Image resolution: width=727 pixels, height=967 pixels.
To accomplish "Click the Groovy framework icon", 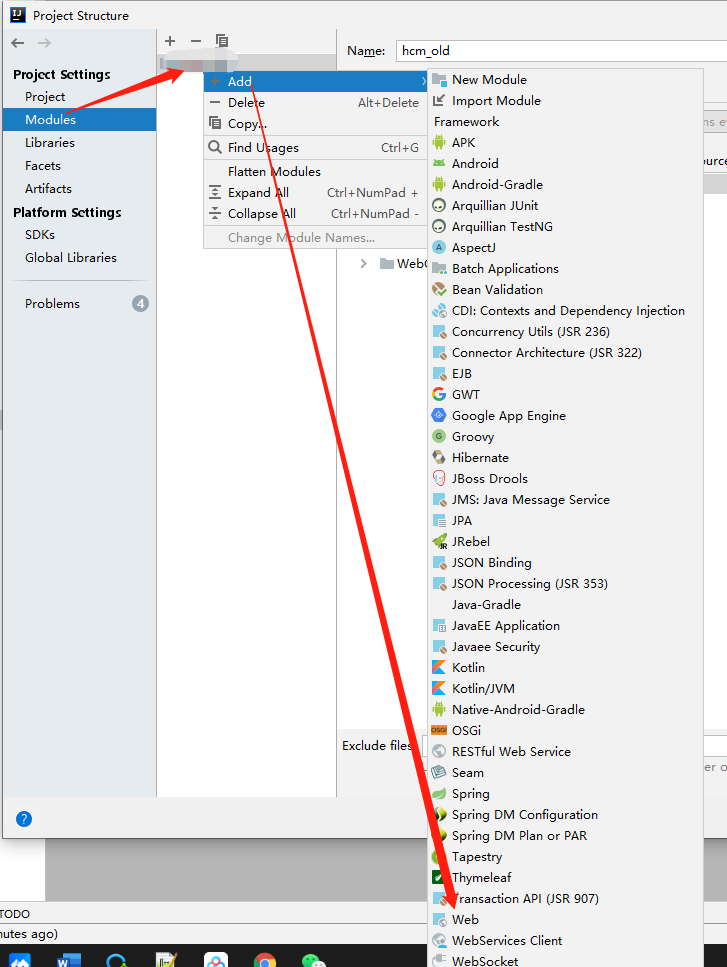I will click(439, 436).
